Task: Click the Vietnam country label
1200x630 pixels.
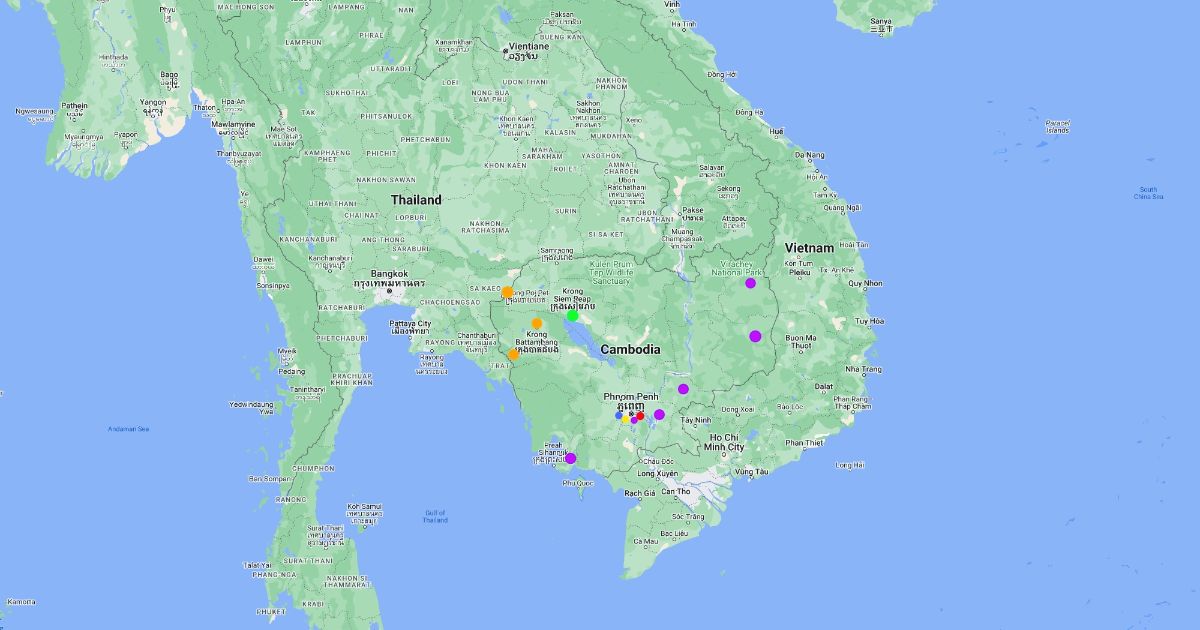Action: pos(809,247)
